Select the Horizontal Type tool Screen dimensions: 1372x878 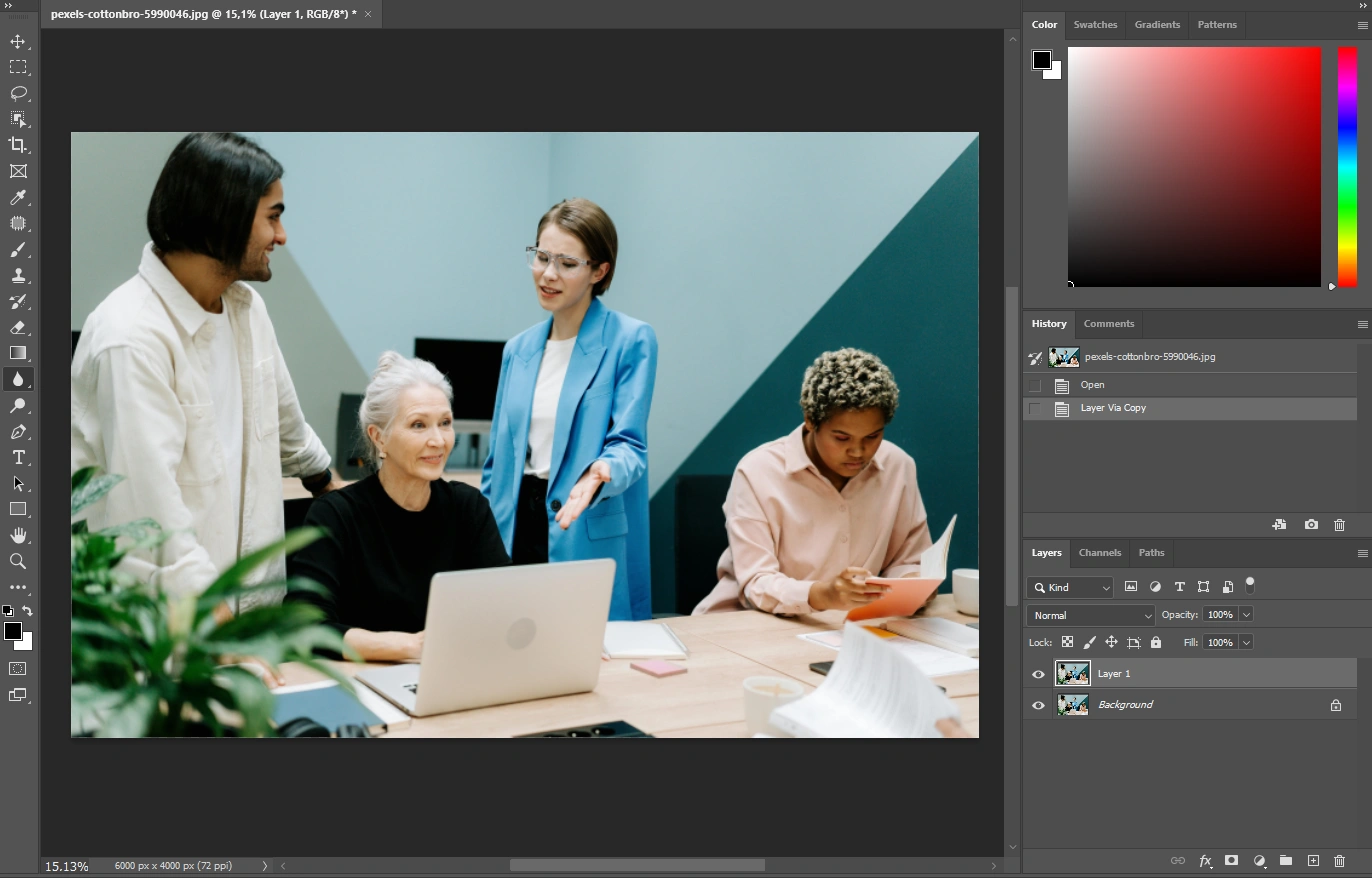tap(18, 457)
